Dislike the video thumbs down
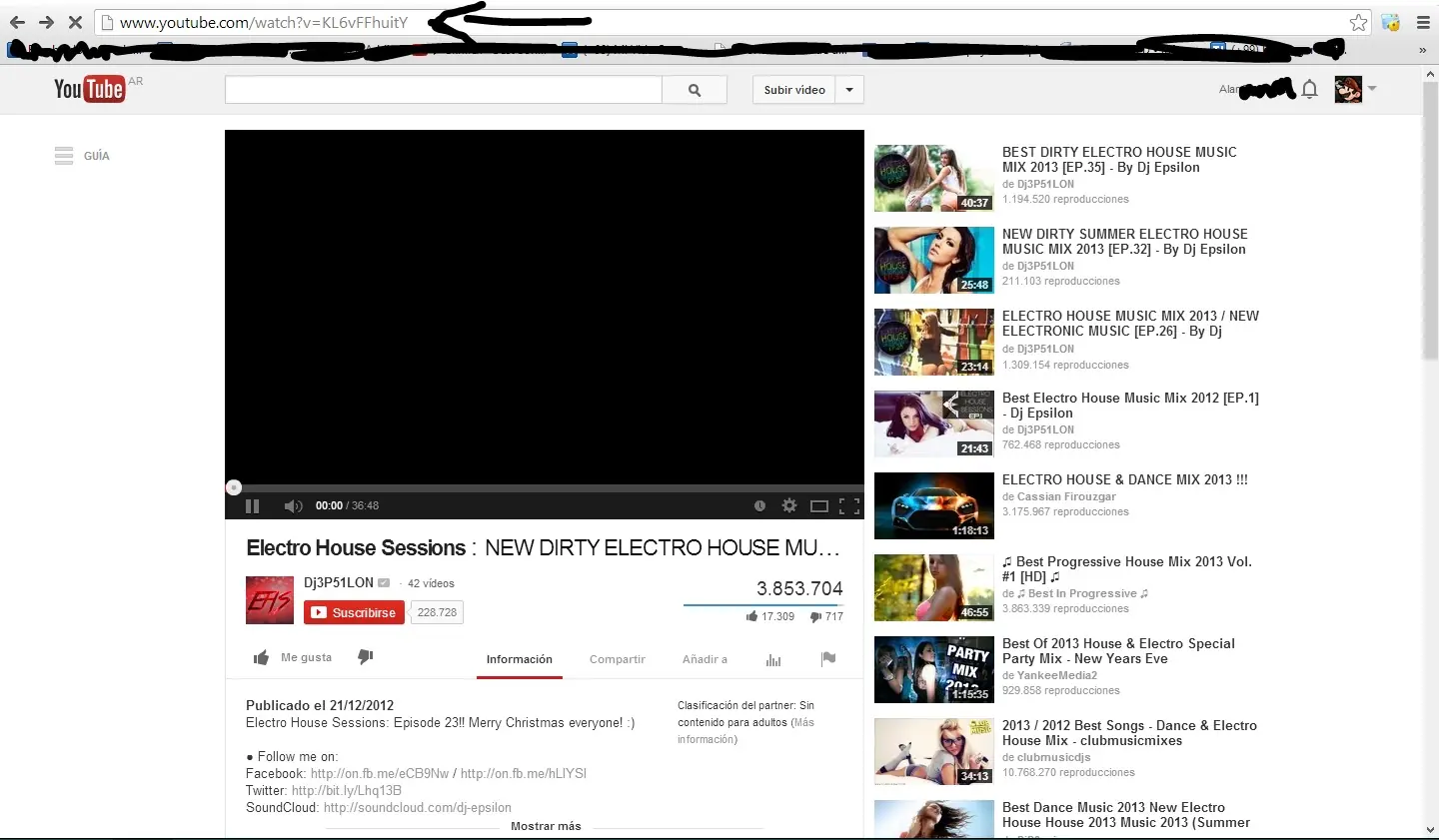1439x840 pixels. pos(366,657)
